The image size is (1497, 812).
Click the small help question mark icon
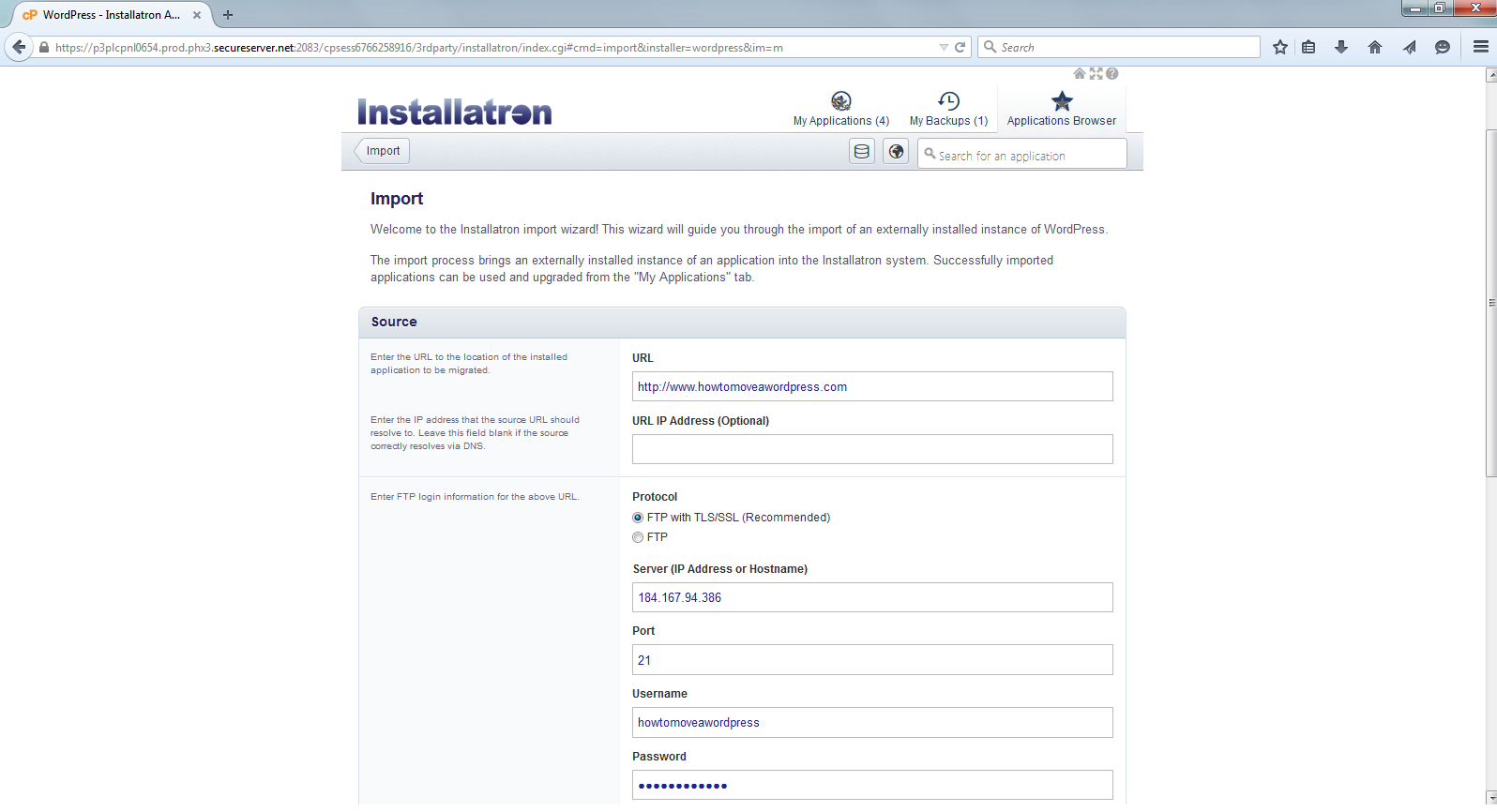(1111, 73)
